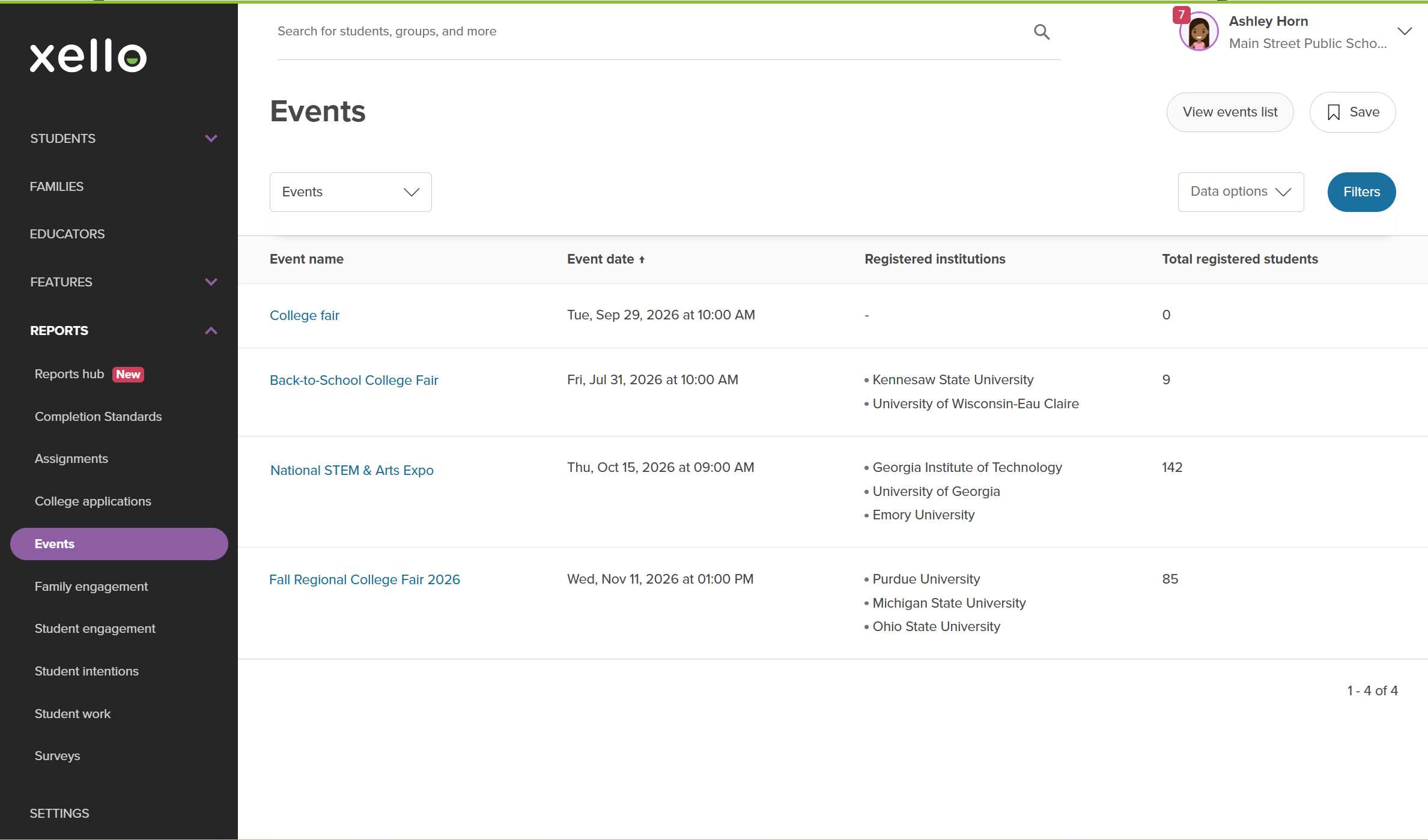Open the notification badge showing 7

[1181, 14]
